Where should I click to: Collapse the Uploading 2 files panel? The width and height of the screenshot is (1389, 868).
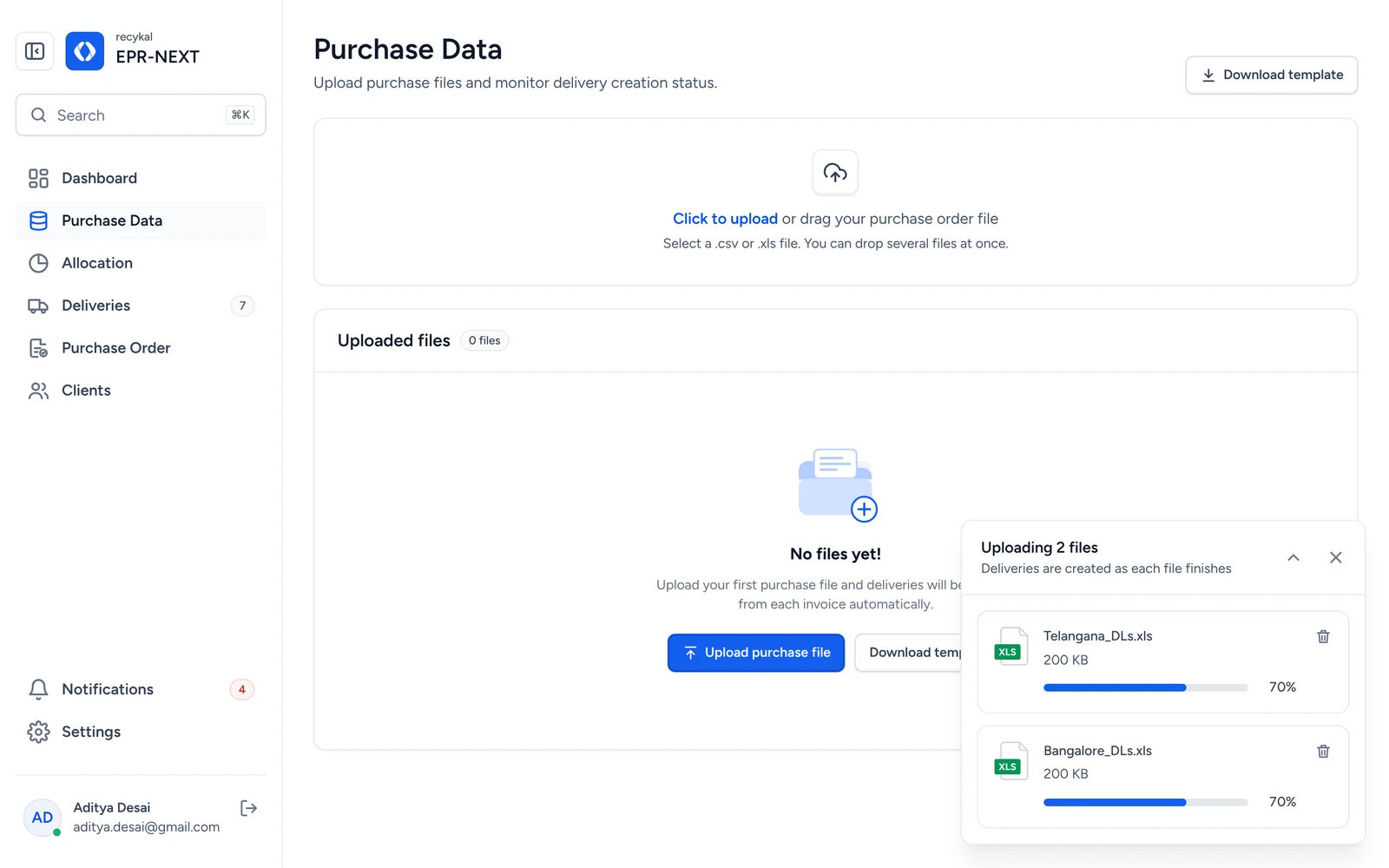tap(1294, 557)
